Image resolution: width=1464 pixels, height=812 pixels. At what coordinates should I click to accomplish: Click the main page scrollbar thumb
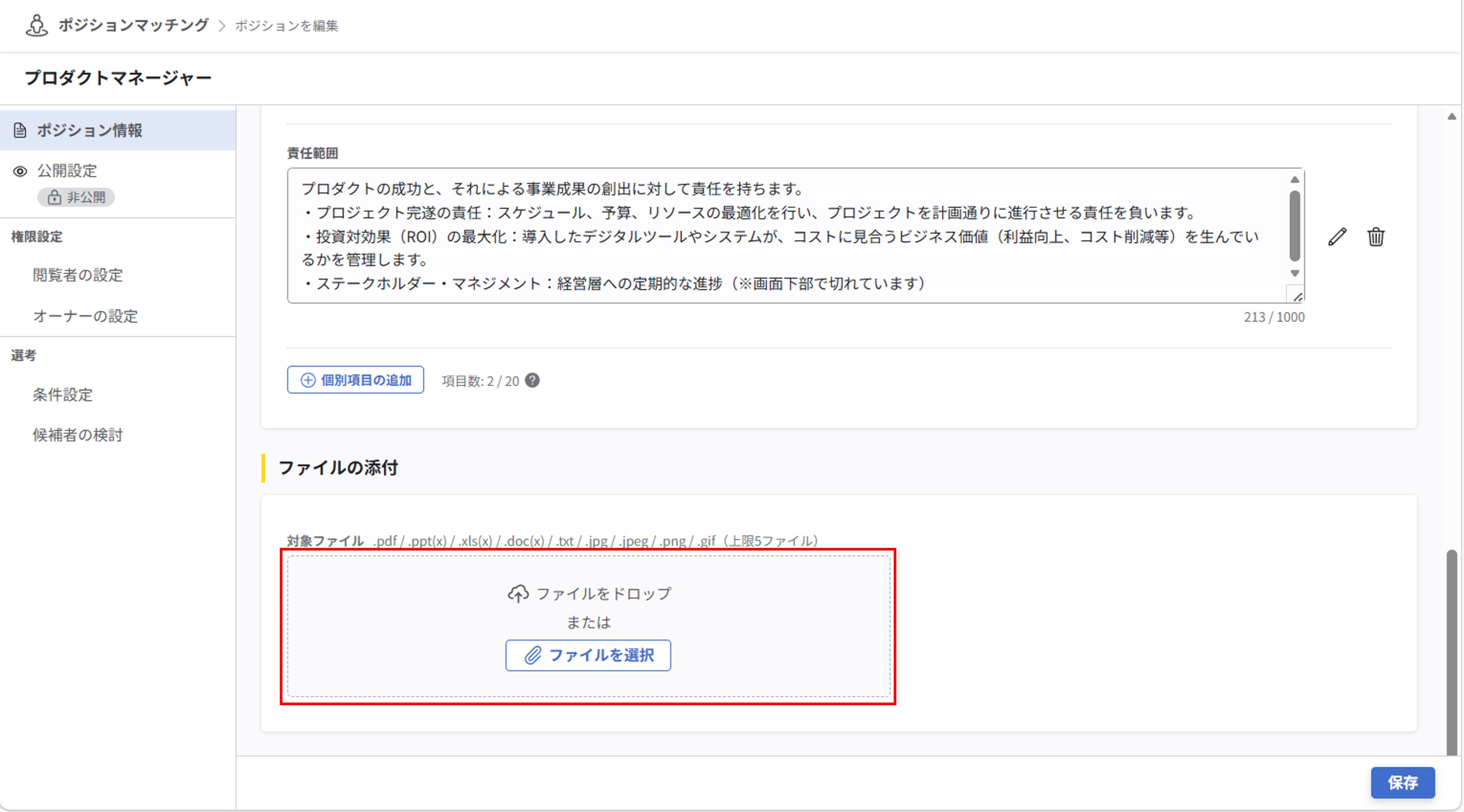[x=1452, y=652]
